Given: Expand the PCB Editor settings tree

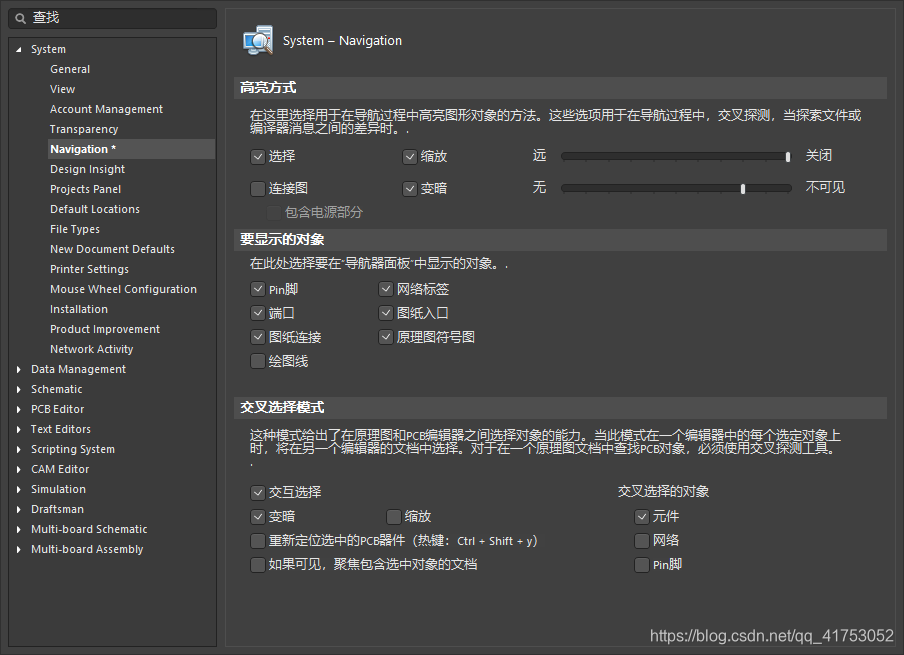Looking at the screenshot, I should [17, 409].
